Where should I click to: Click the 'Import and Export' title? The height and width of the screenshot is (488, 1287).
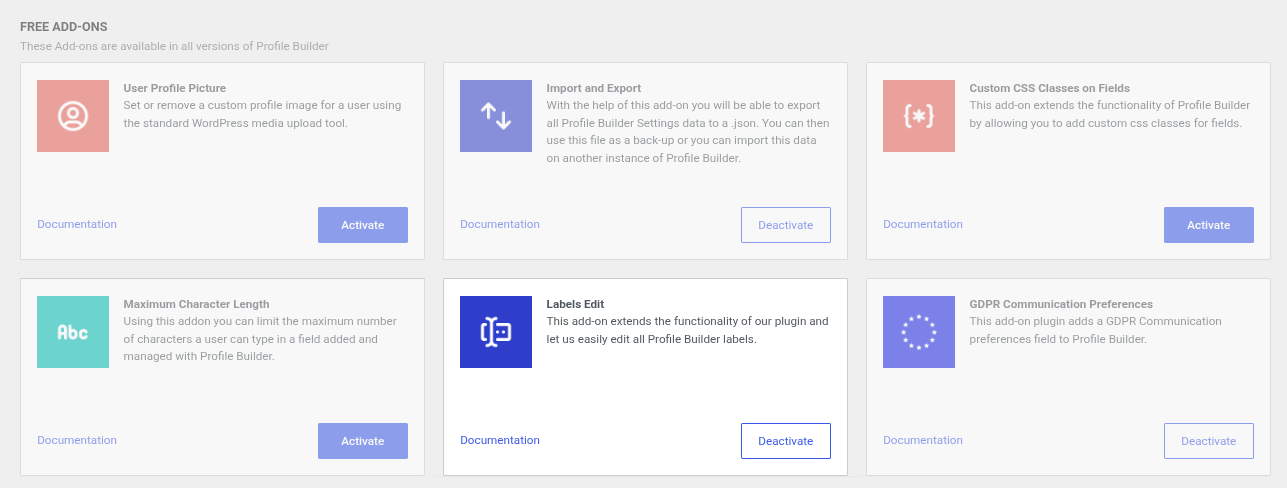click(594, 88)
